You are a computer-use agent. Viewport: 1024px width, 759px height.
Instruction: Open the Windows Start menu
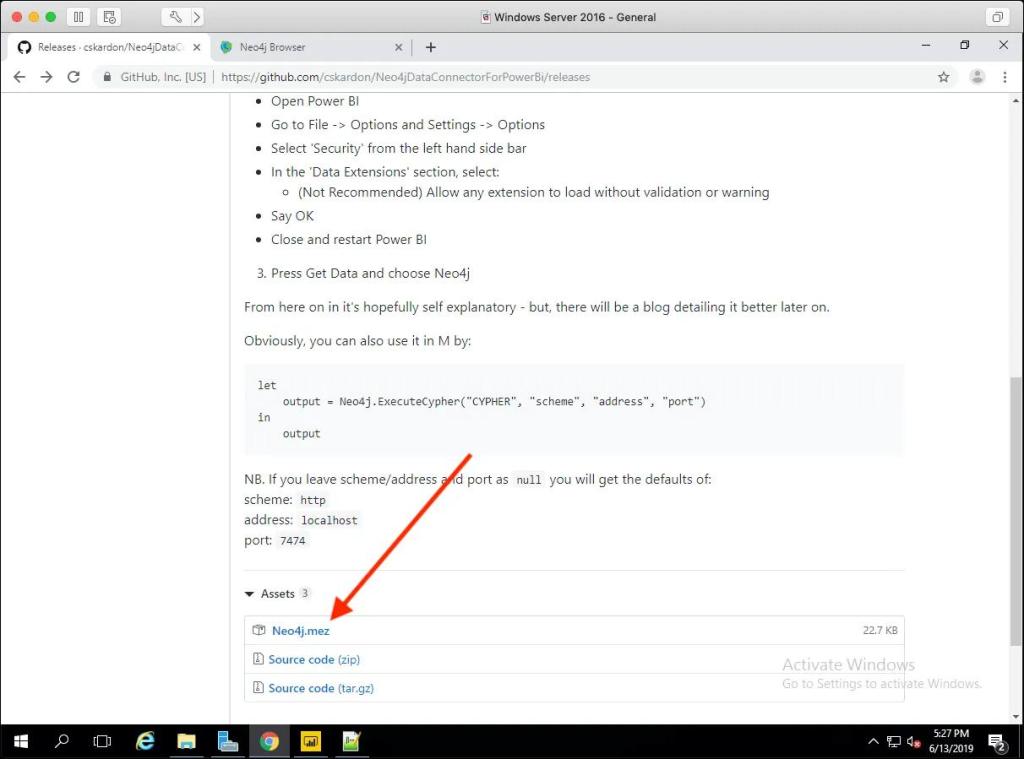click(20, 741)
